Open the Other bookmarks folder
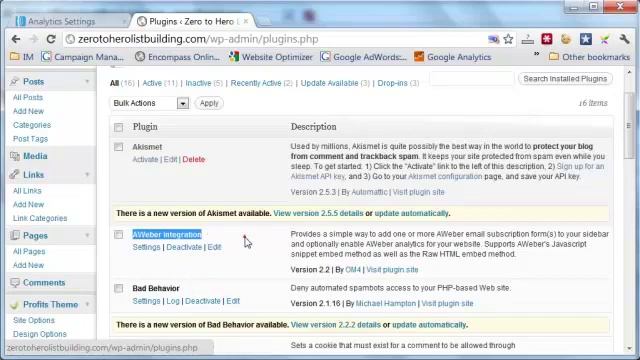The width and height of the screenshot is (640, 360). (x=589, y=57)
